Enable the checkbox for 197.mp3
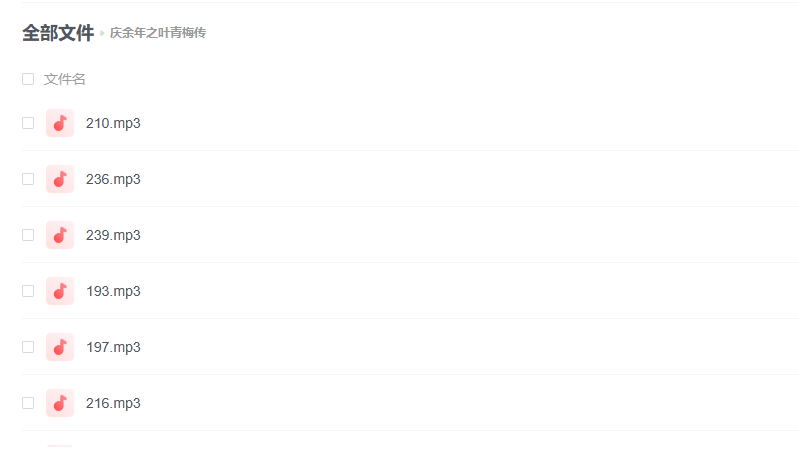The image size is (798, 453). [x=28, y=347]
